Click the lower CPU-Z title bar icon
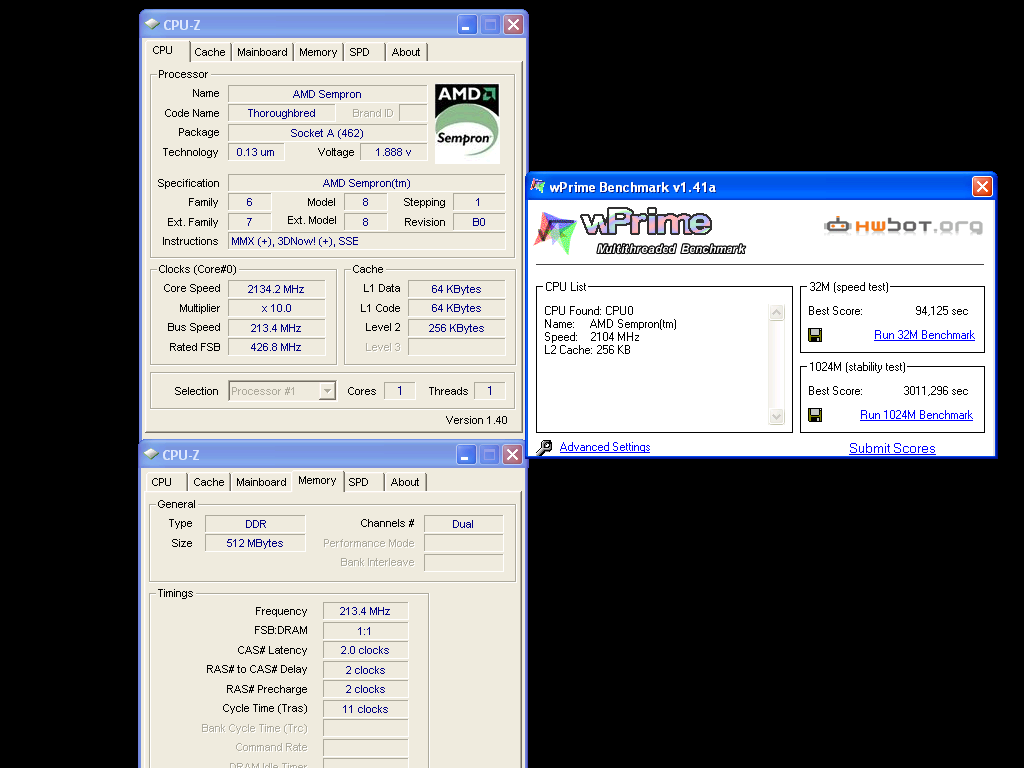This screenshot has height=768, width=1024. (x=152, y=454)
